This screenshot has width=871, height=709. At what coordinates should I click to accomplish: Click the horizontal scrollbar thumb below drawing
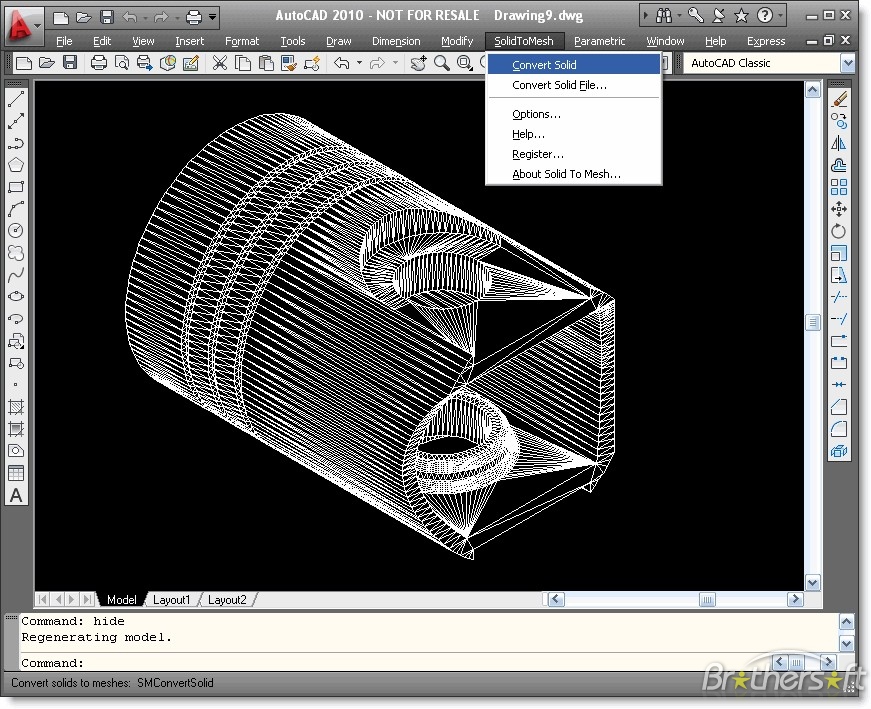(707, 599)
